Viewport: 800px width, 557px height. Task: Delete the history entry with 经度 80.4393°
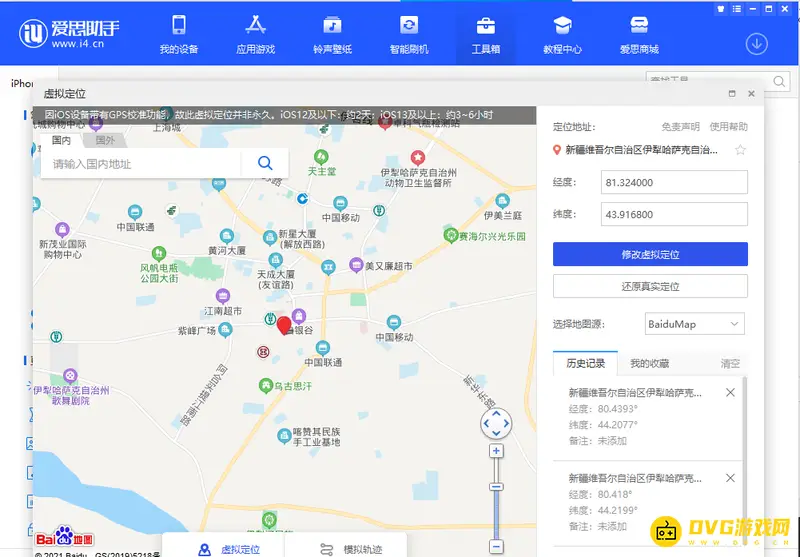pos(730,392)
